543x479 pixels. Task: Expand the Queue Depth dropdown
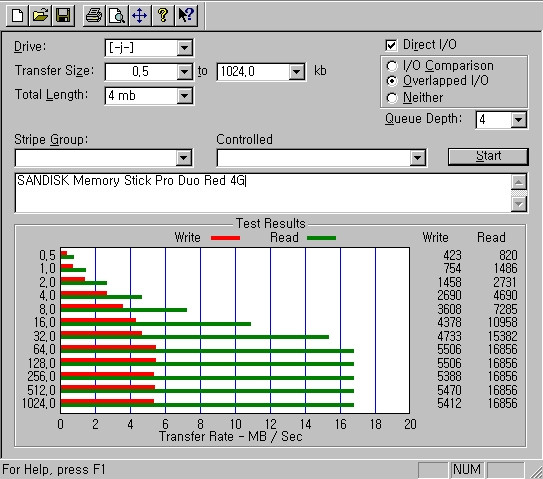click(x=518, y=120)
